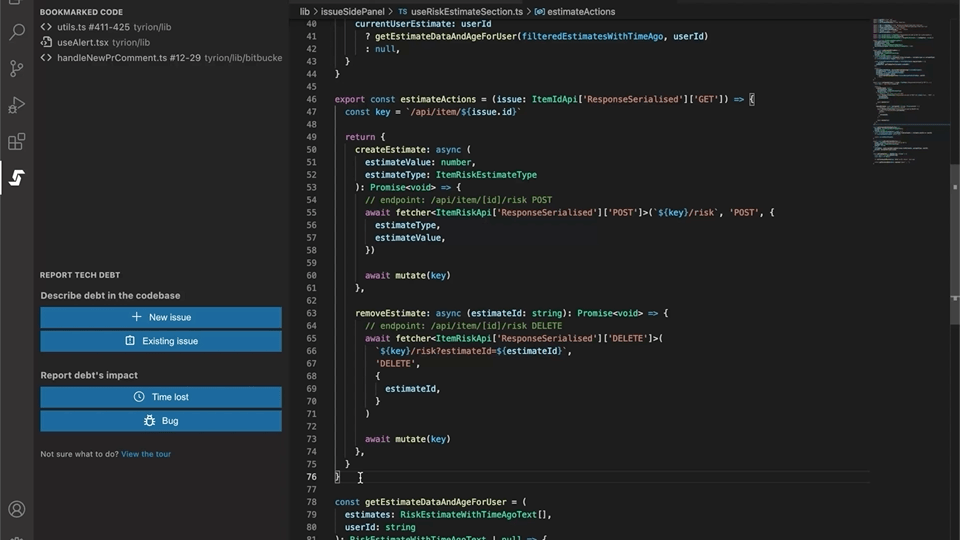Collapse the Report Tech Debt section
Viewport: 960px width, 540px height.
click(x=80, y=275)
